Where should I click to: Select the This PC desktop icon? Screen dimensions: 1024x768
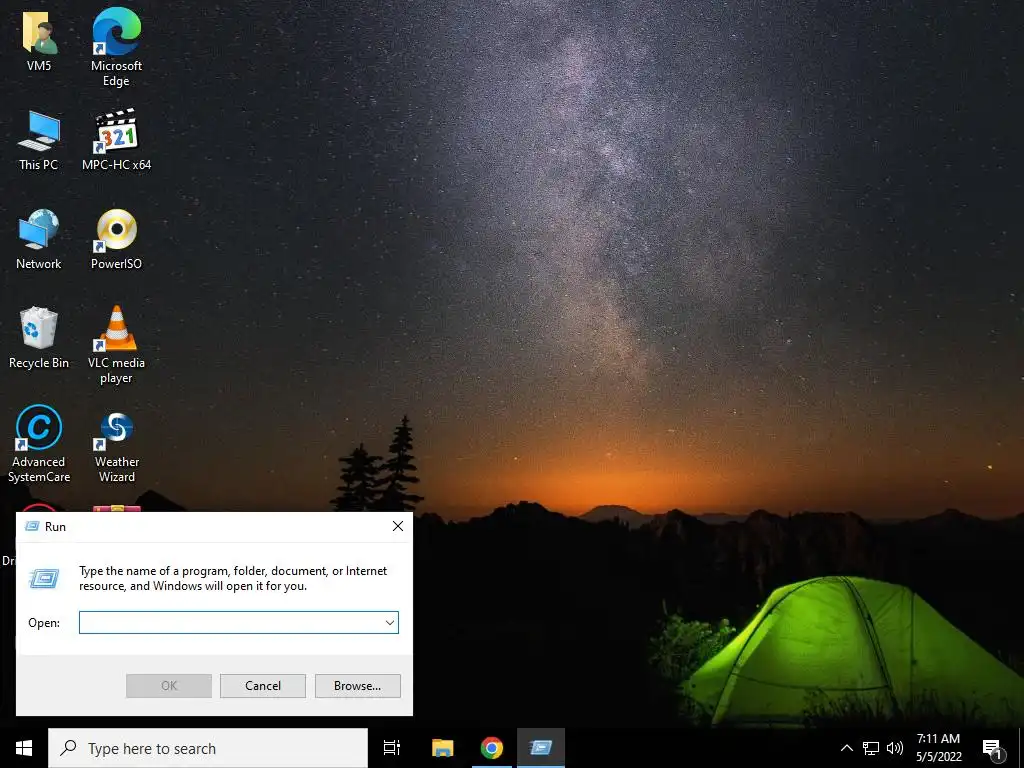pos(39,140)
